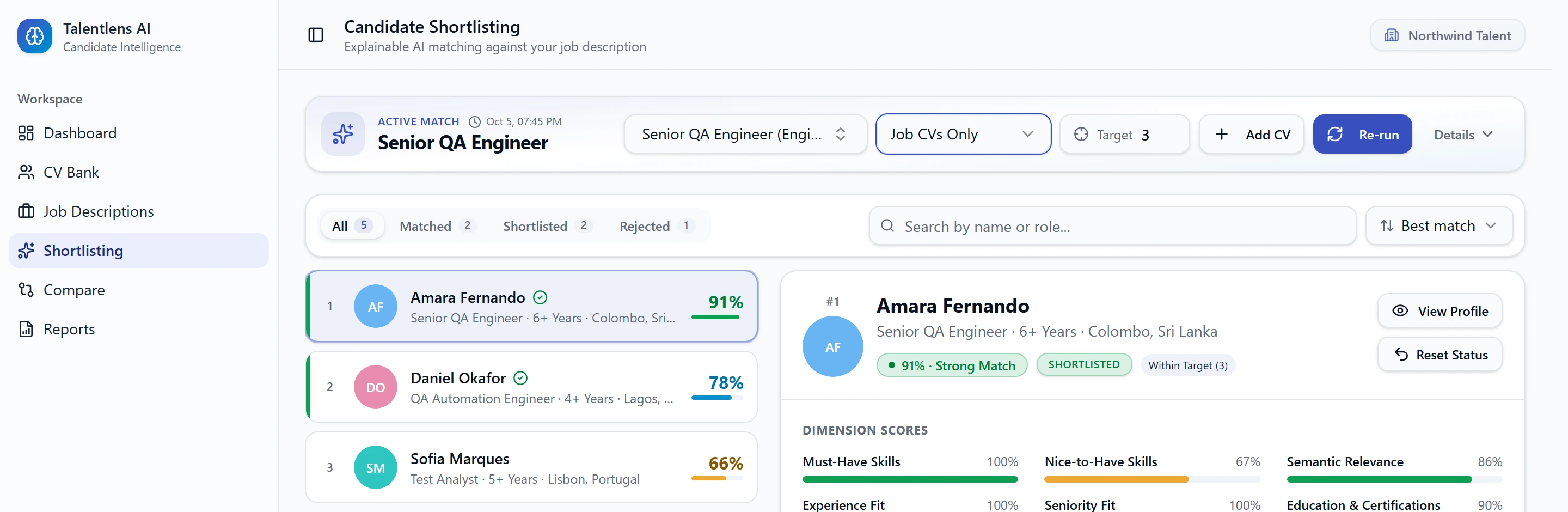The width and height of the screenshot is (1568, 512).
Task: Toggle the sidebar panel icon
Action: click(x=315, y=35)
